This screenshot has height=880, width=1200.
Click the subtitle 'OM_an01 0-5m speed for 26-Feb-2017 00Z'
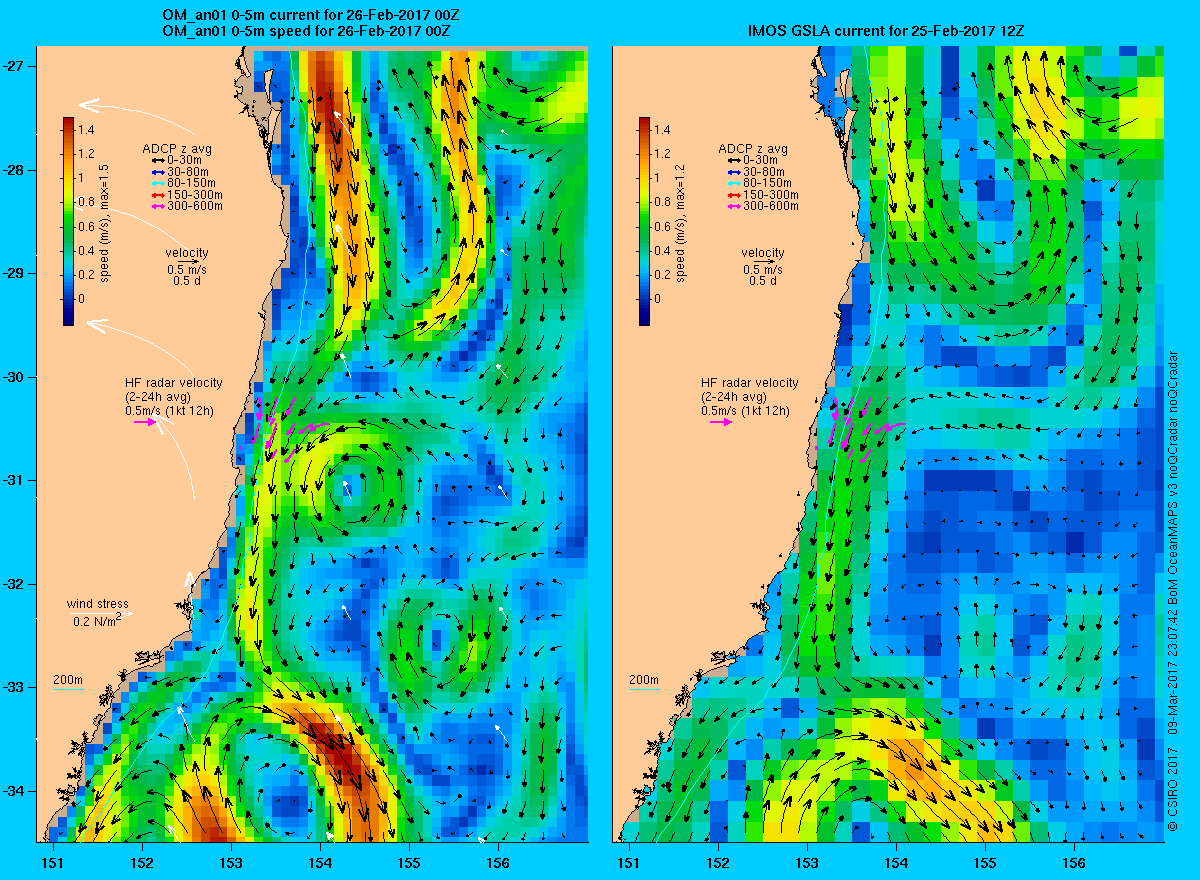305,31
